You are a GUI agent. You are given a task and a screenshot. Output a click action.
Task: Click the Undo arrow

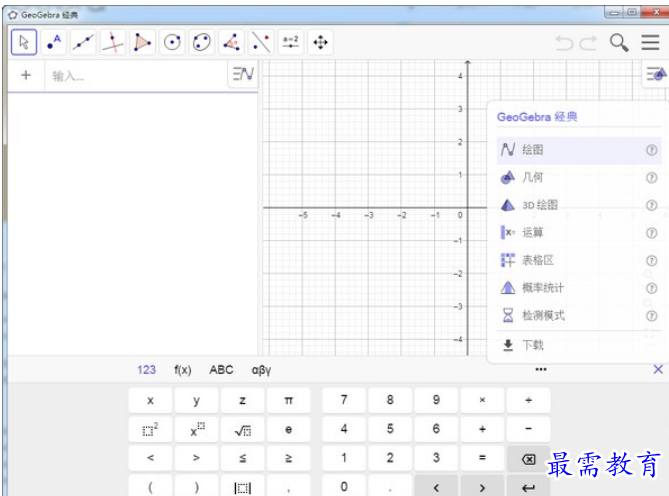click(x=564, y=43)
